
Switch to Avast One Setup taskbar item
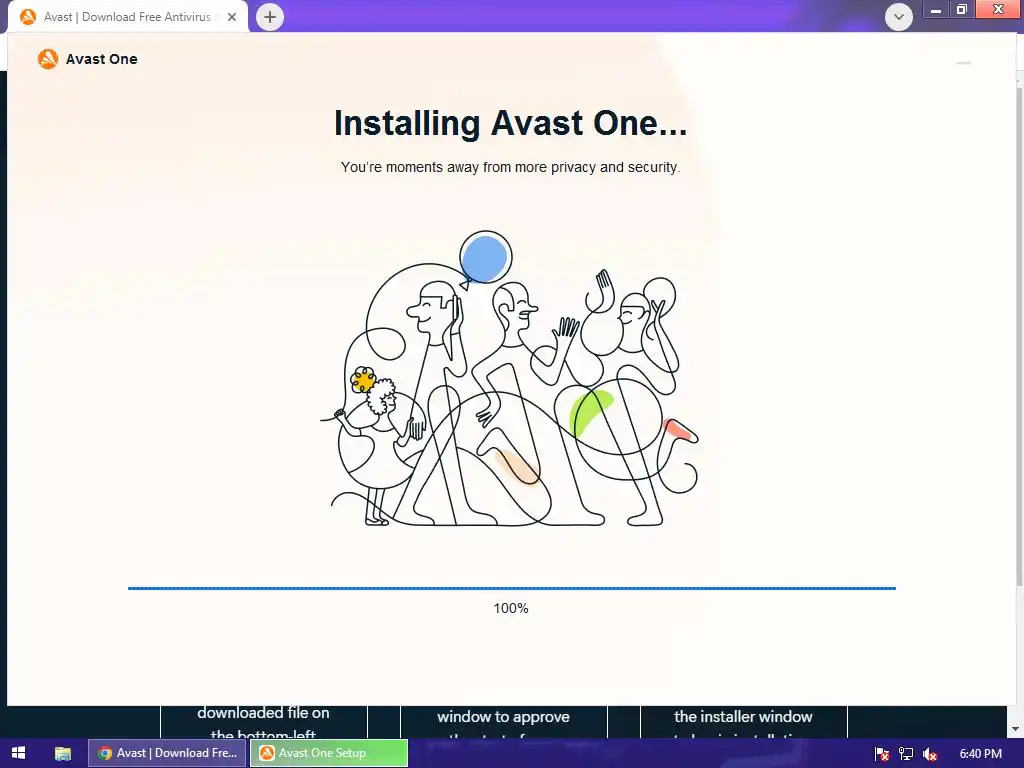pyautogui.click(x=329, y=753)
